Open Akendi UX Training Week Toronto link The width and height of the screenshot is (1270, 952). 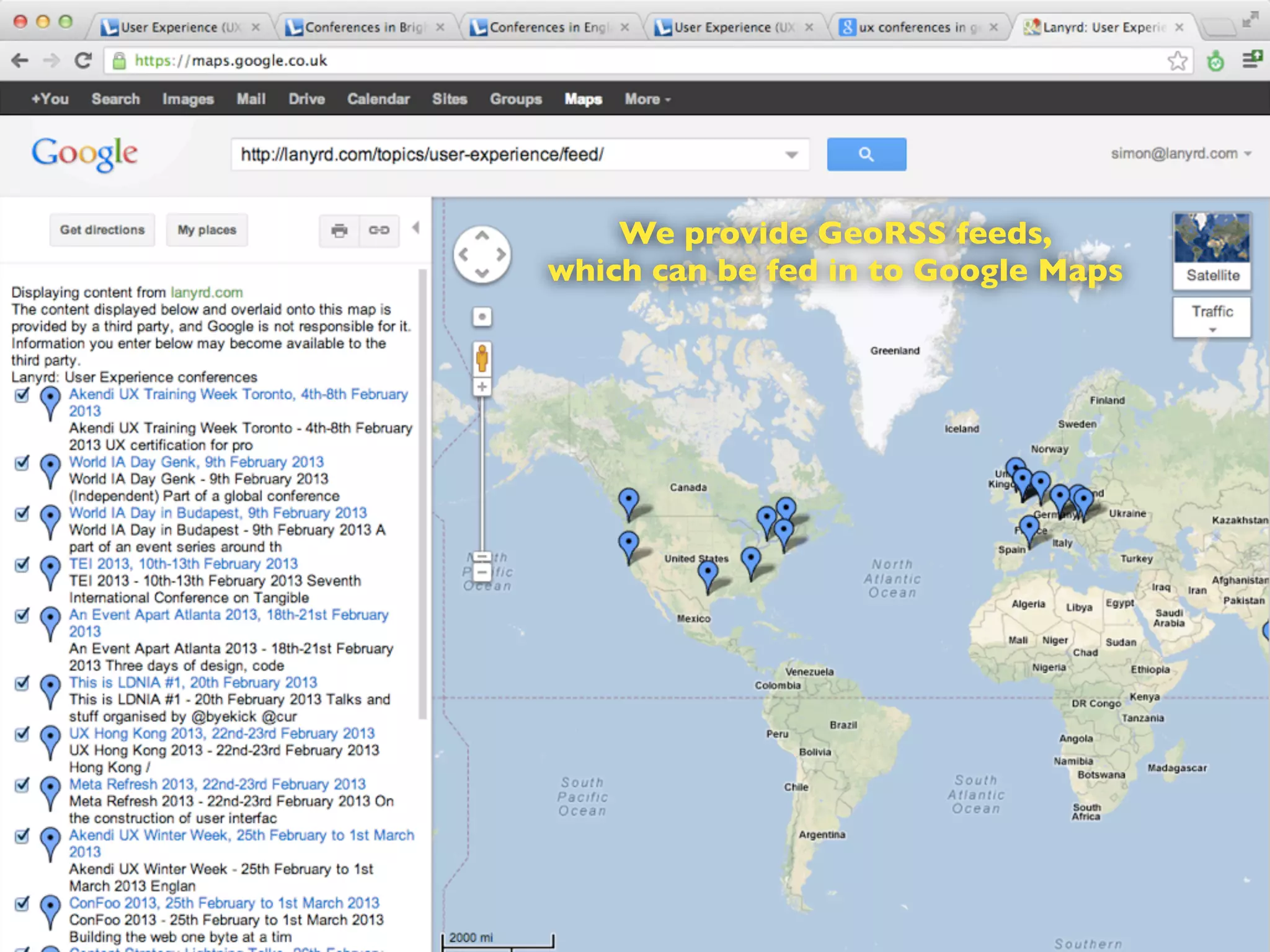(238, 402)
